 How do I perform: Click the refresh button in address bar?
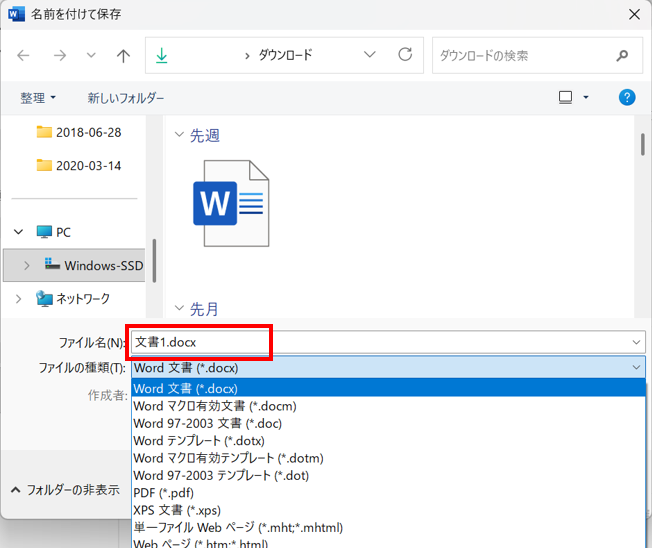tap(405, 55)
